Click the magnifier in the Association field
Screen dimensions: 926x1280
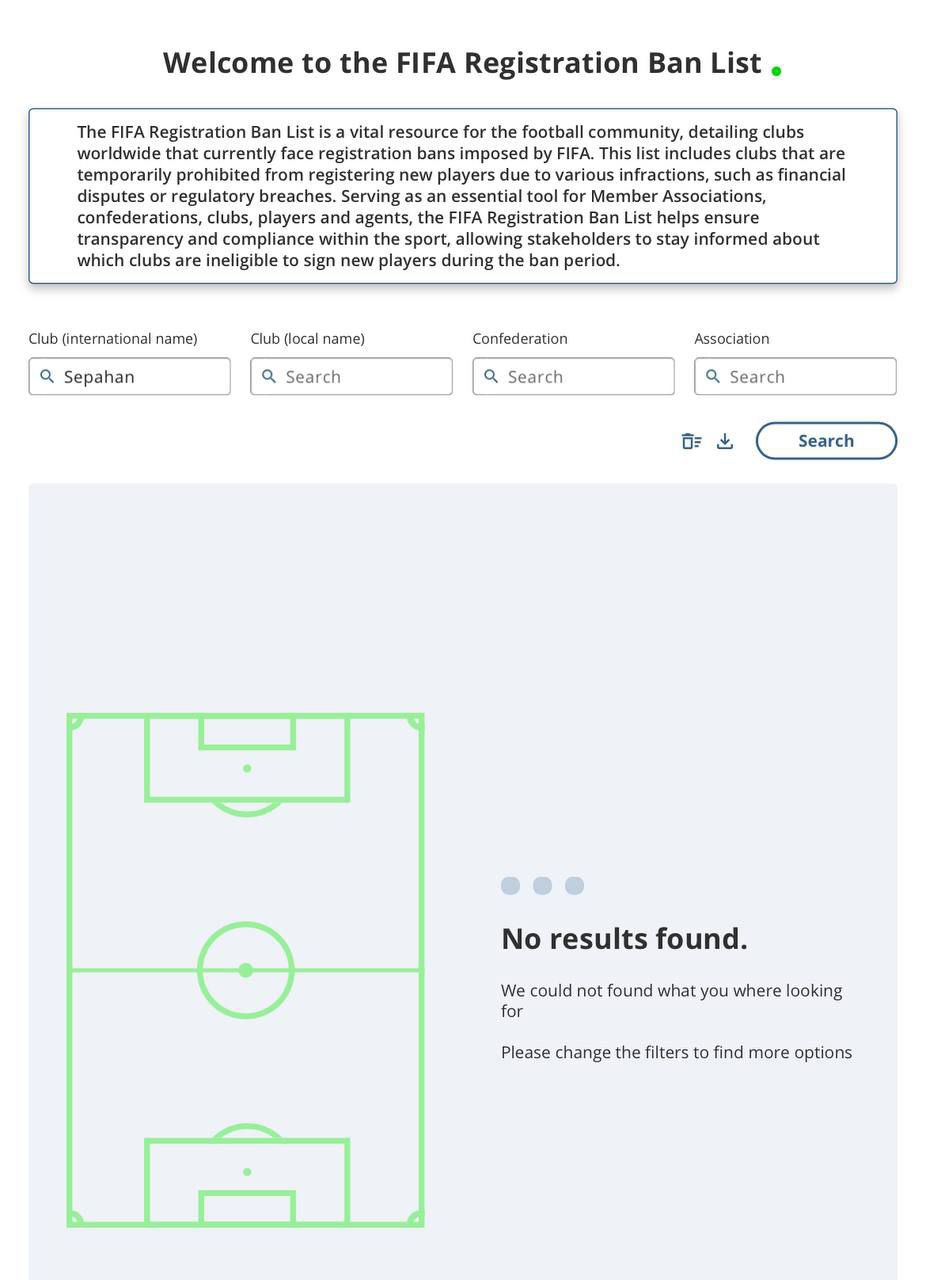click(x=713, y=376)
